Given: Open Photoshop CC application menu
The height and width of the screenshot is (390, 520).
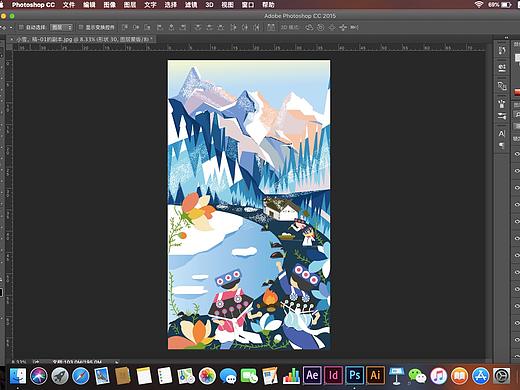Looking at the screenshot, I should [x=33, y=5].
